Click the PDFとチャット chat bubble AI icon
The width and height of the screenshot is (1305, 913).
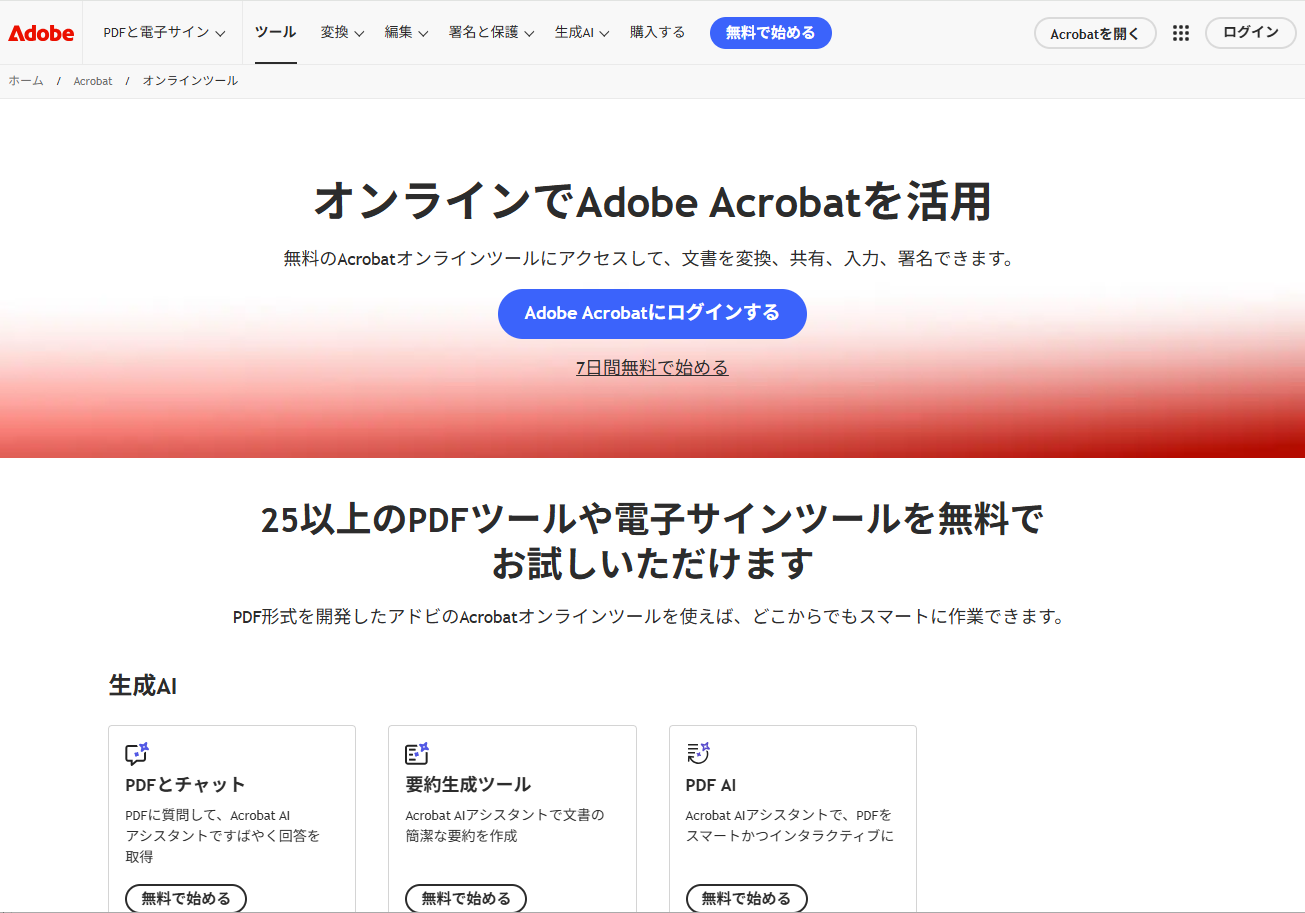[x=134, y=753]
